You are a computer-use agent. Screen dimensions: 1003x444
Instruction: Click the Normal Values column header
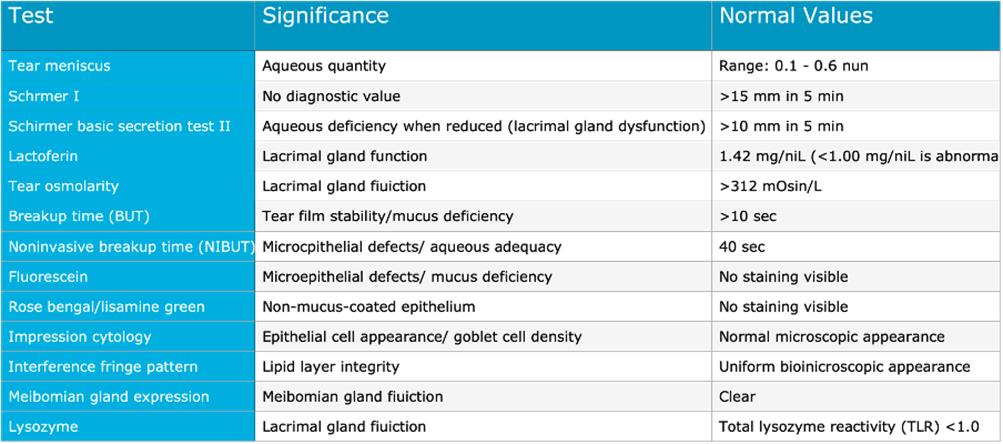(x=796, y=17)
